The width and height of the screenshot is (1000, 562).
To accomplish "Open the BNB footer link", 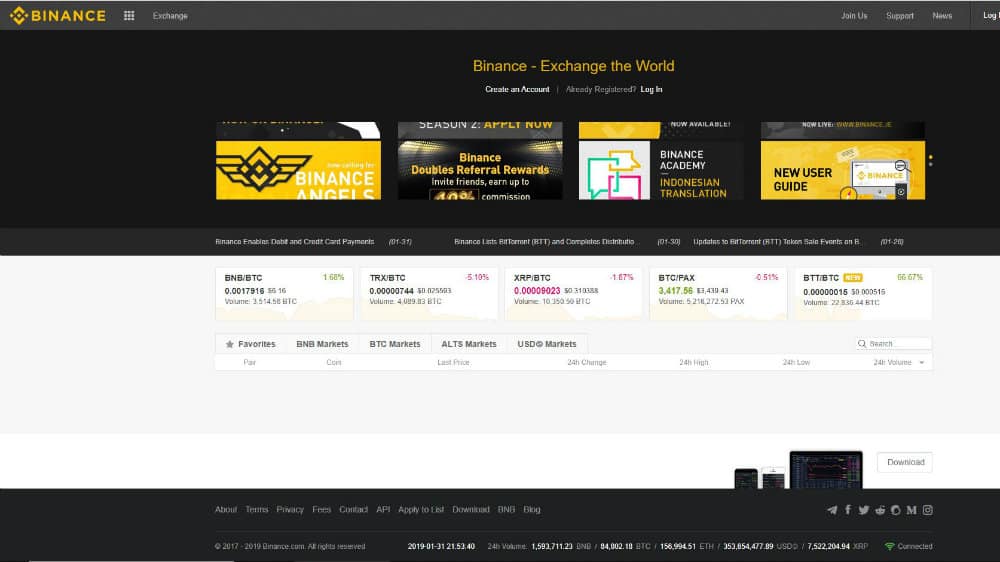I will click(506, 510).
